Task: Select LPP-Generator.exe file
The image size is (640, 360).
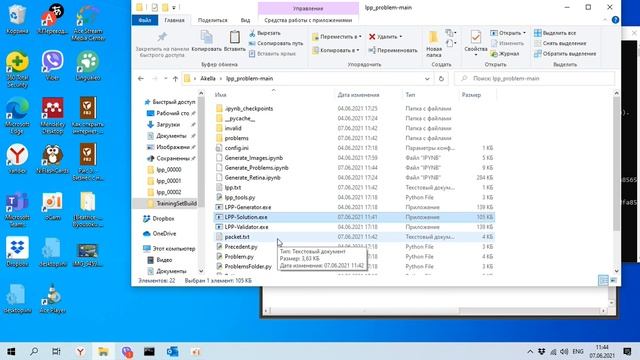Action: coord(247,207)
